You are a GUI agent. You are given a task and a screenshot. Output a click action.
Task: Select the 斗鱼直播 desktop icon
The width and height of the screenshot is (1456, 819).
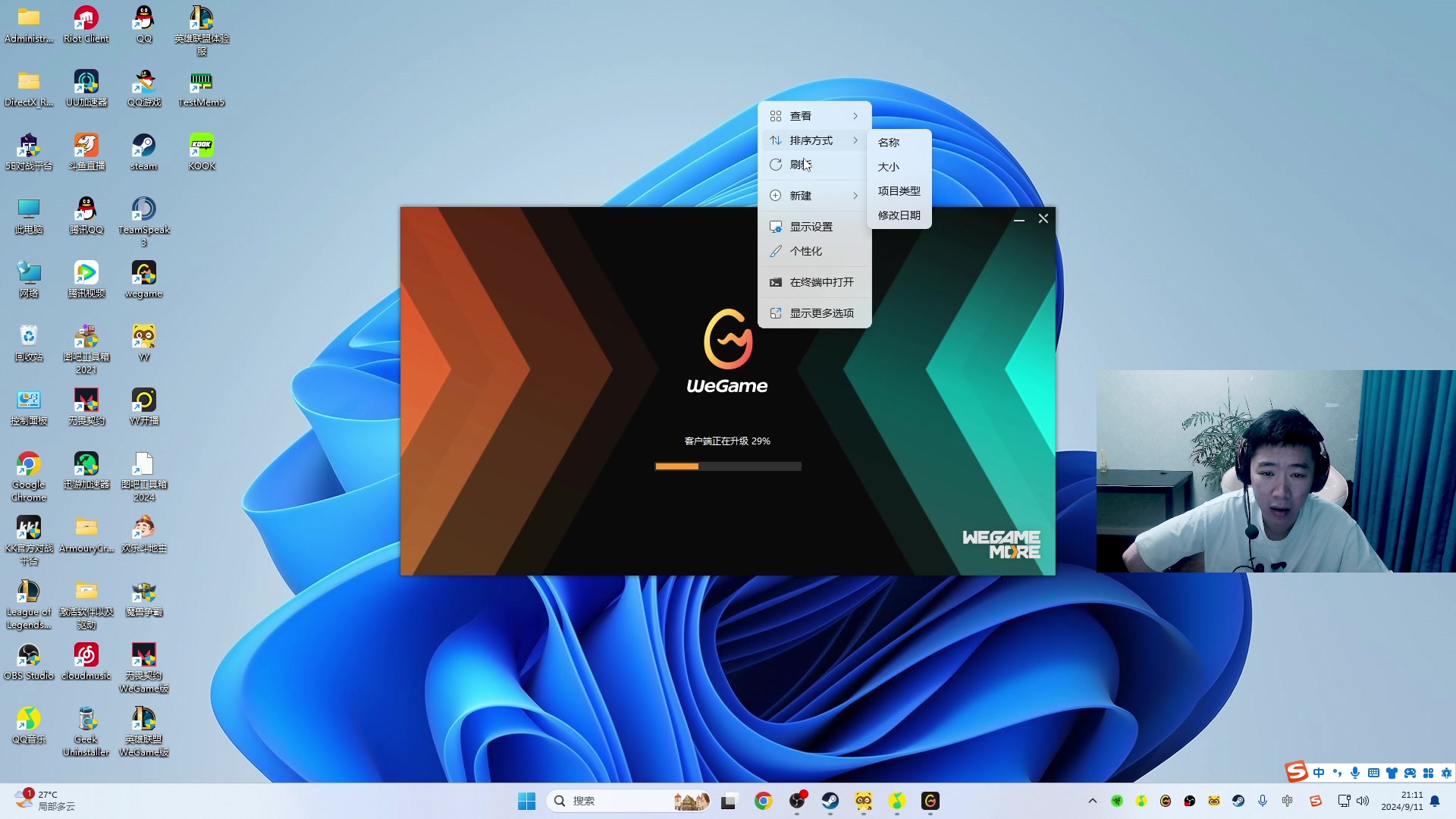pos(86,152)
